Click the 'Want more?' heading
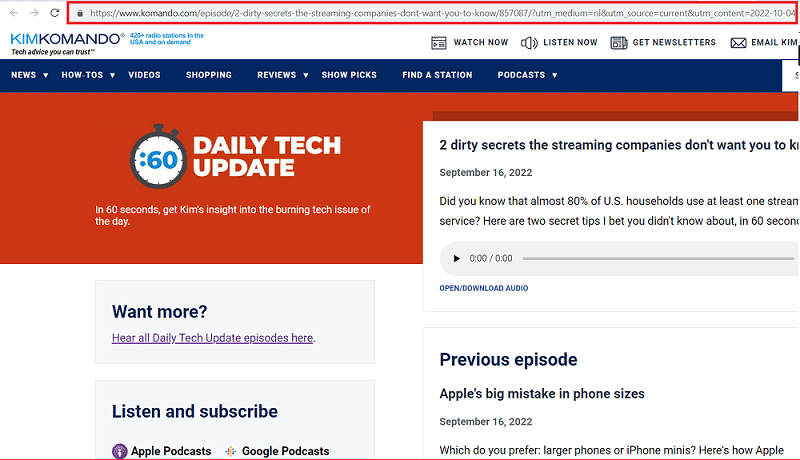The image size is (800, 460). tap(160, 312)
